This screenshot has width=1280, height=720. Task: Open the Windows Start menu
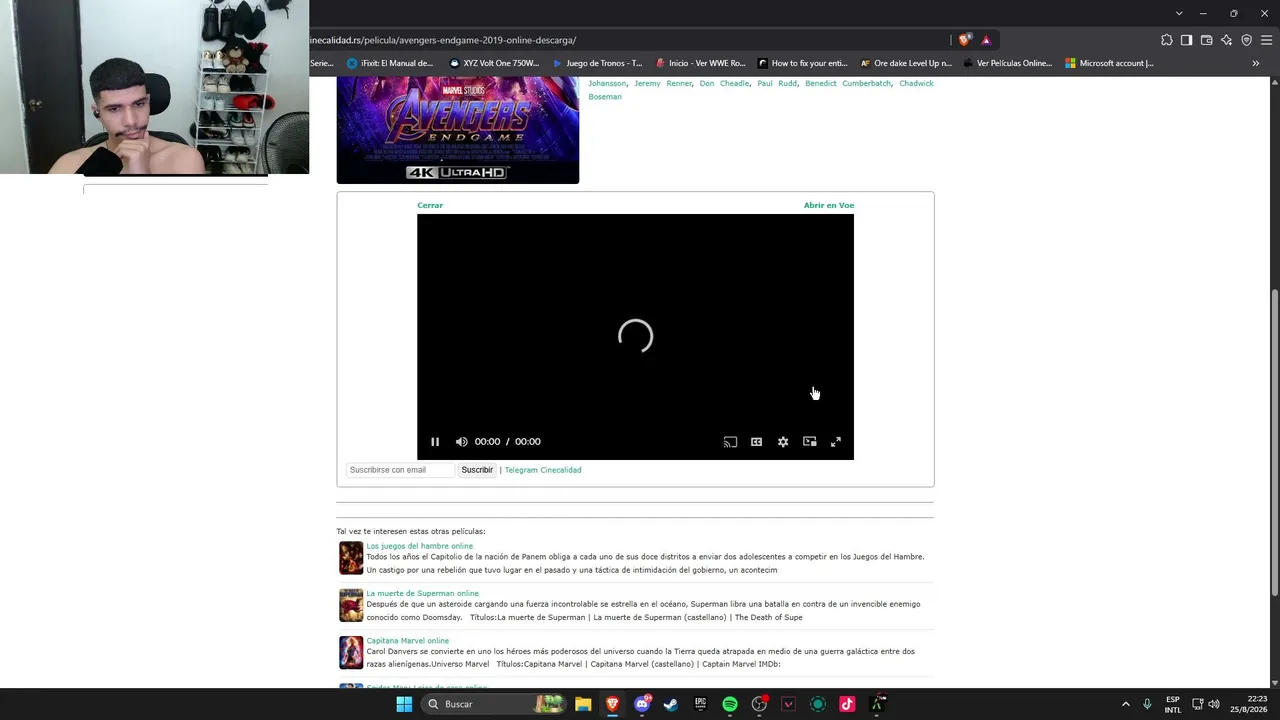404,704
